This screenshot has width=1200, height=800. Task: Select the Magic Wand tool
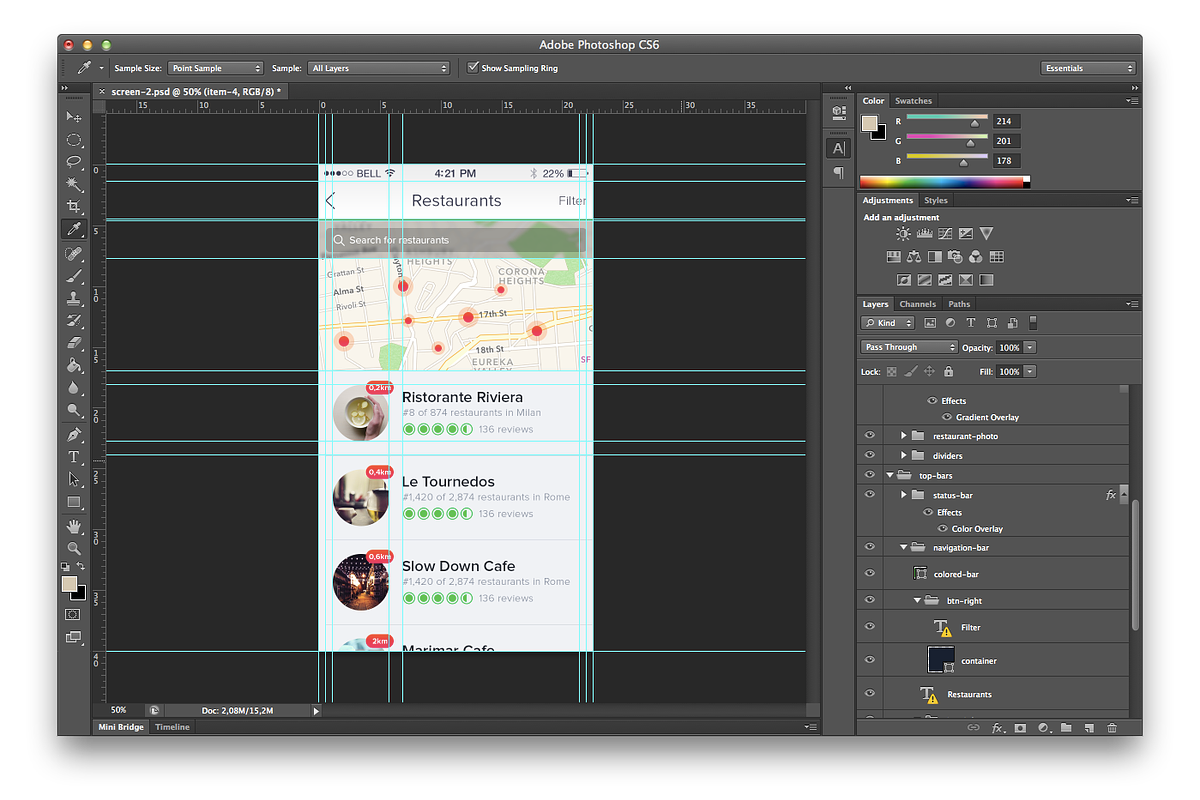tap(73, 184)
